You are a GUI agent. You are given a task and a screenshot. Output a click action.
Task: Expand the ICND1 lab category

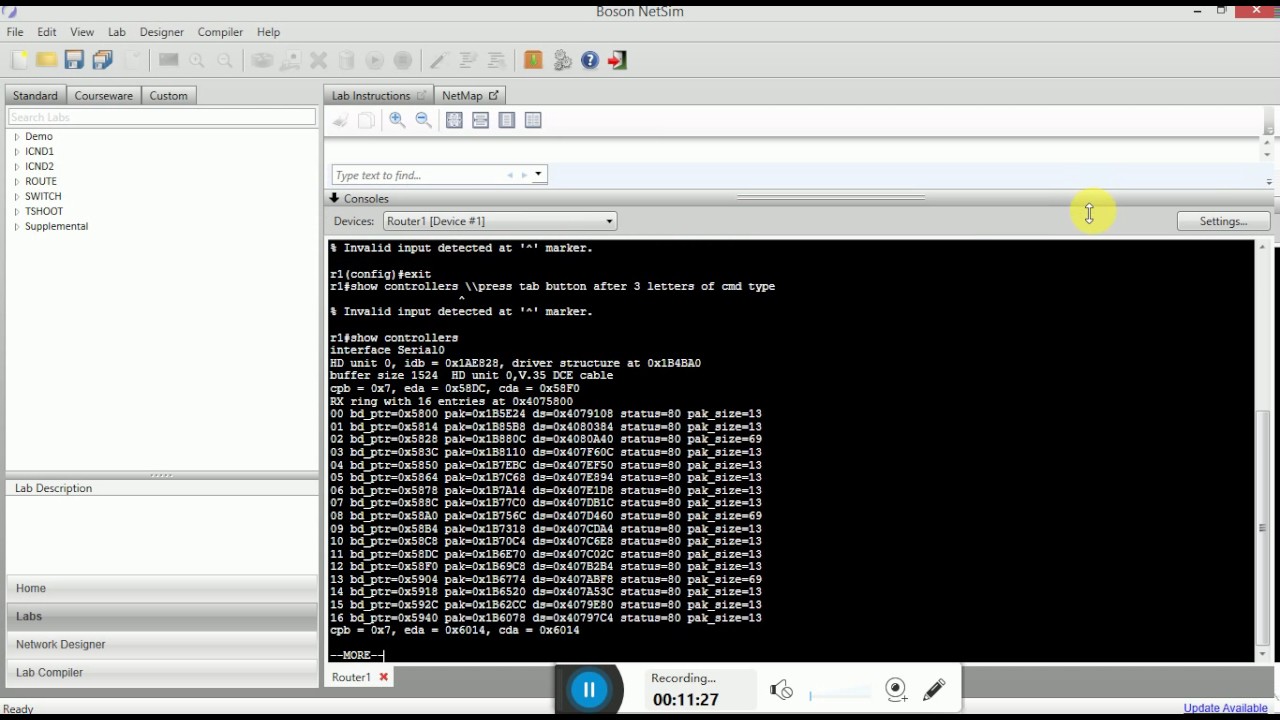point(16,151)
